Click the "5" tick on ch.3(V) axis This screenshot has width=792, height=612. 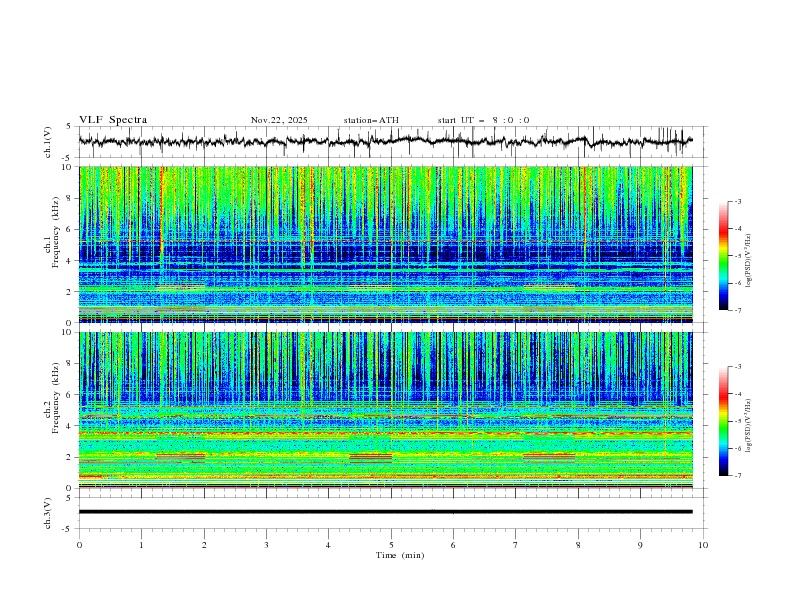[69, 498]
